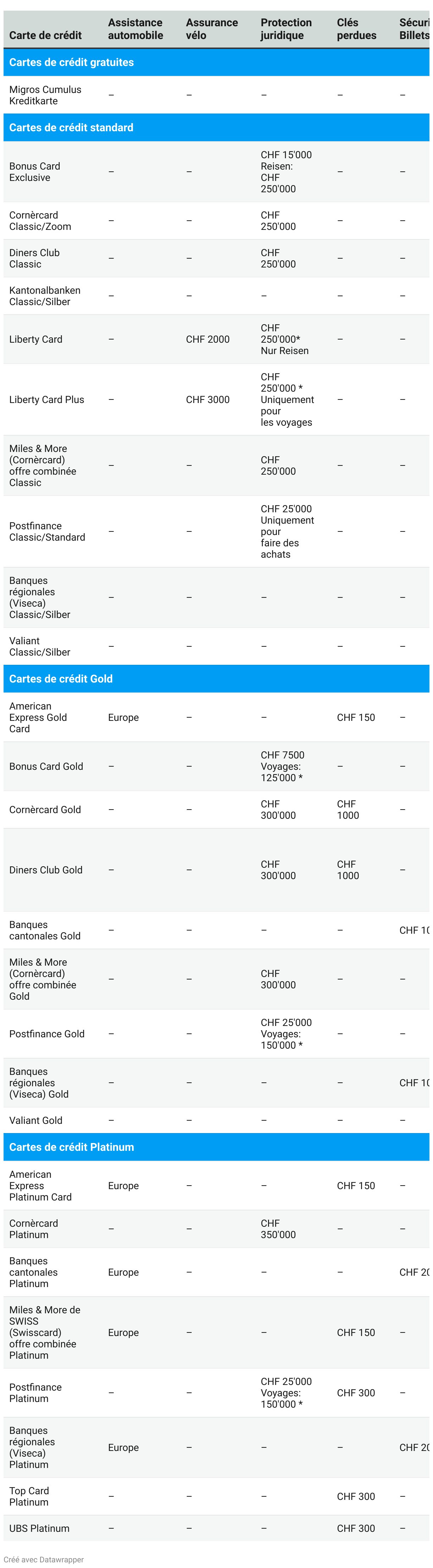Click the Cartes de crédit gratuites section header
The image size is (433, 1568).
point(71,62)
